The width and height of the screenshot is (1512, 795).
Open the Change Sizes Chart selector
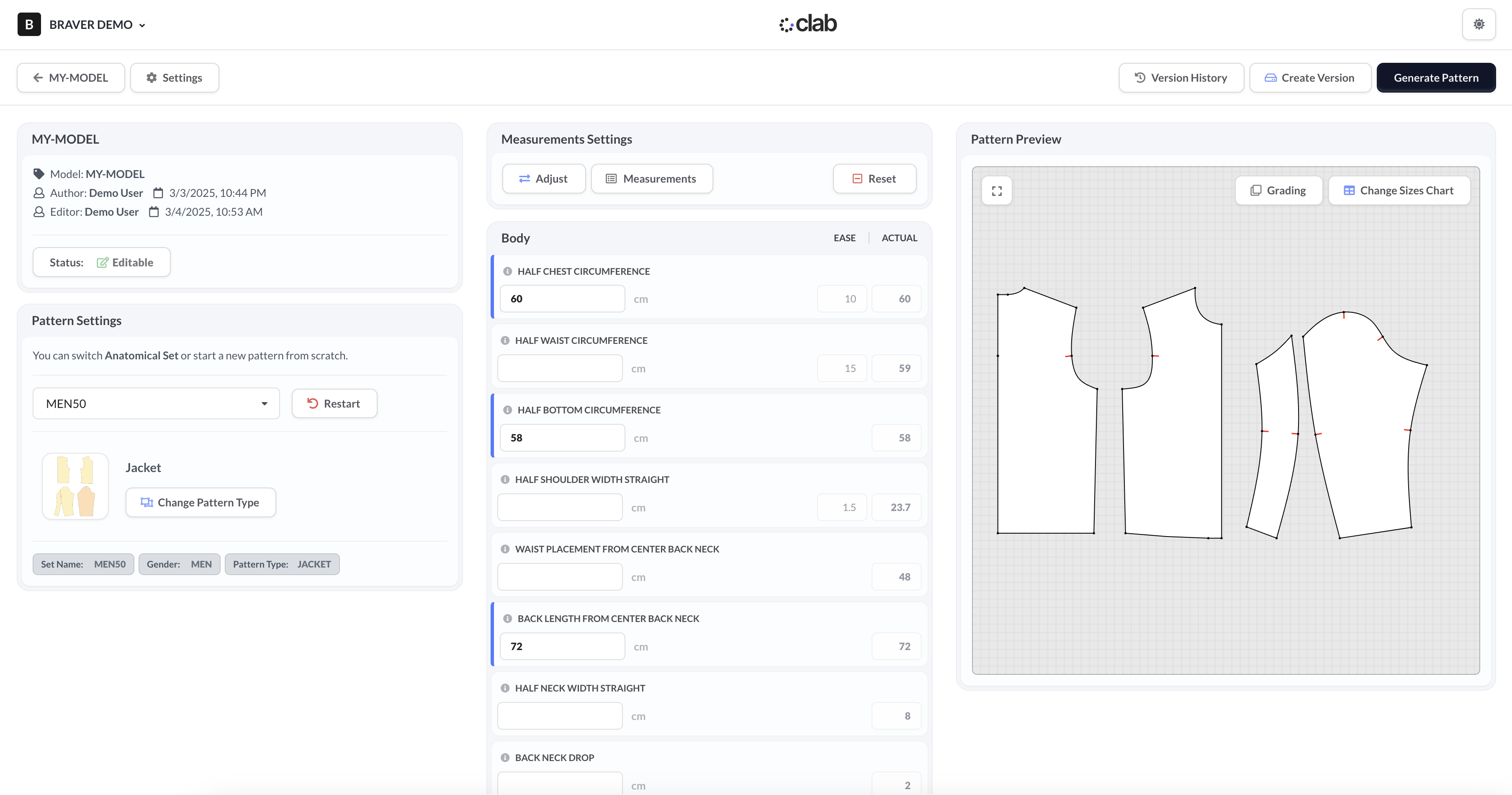click(x=1399, y=190)
